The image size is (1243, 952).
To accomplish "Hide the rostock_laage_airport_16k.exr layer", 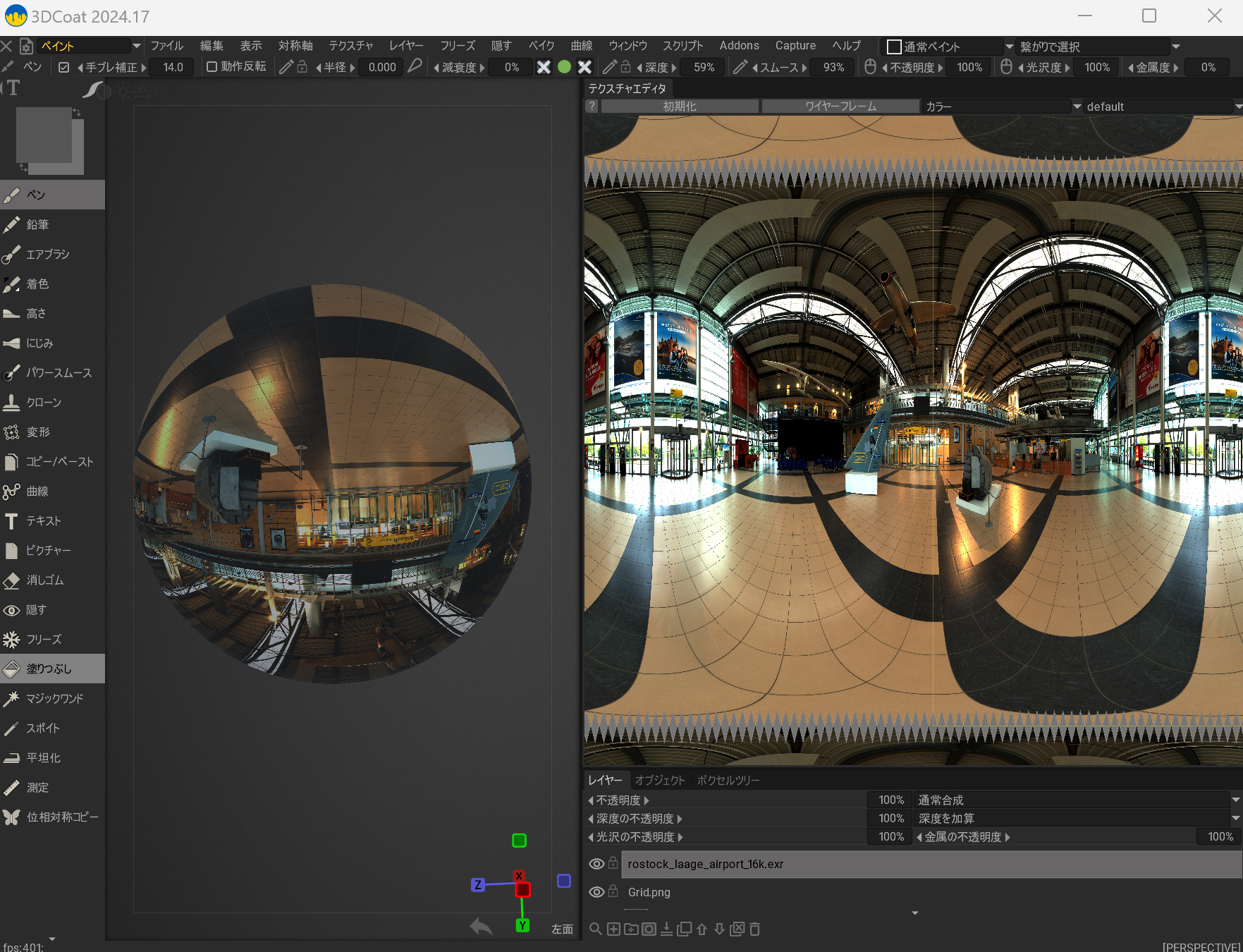I will click(596, 864).
